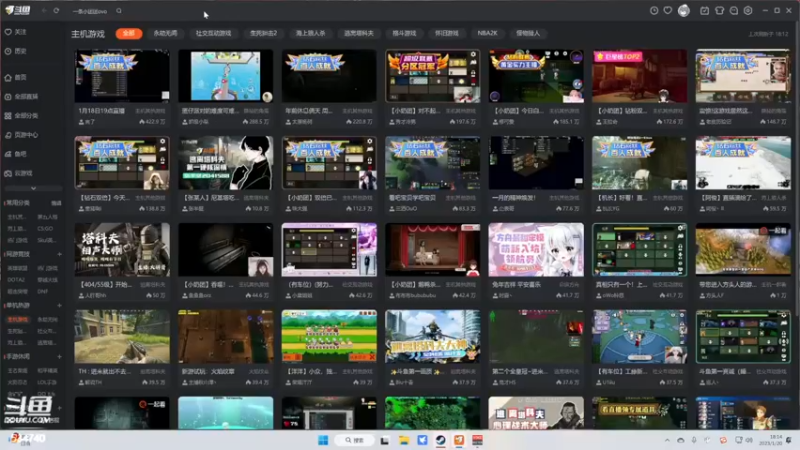Select the 海上狼人杀 tab
The width and height of the screenshot is (800, 450).
click(x=310, y=33)
